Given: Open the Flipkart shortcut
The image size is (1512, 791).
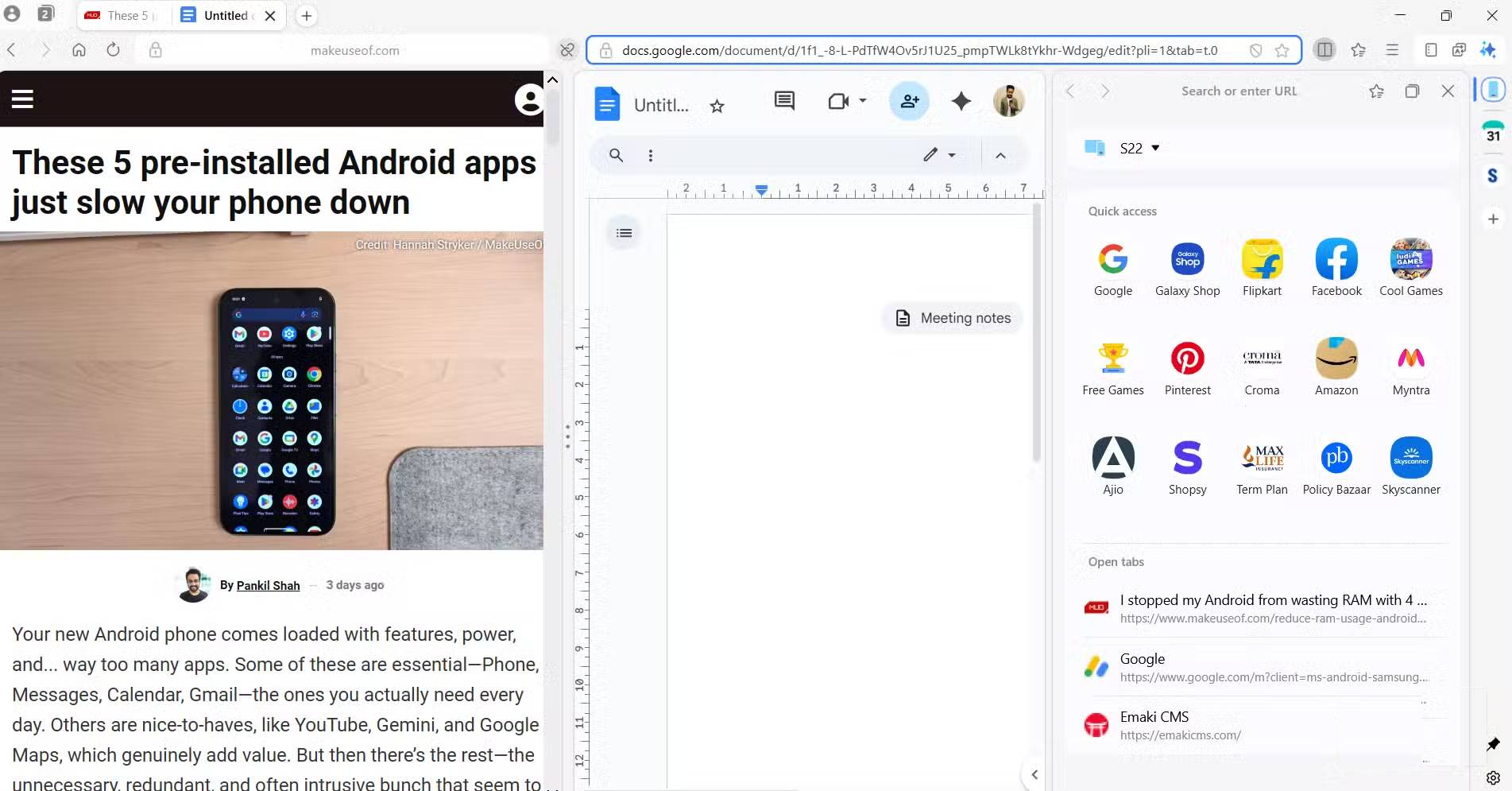Looking at the screenshot, I should point(1262,268).
